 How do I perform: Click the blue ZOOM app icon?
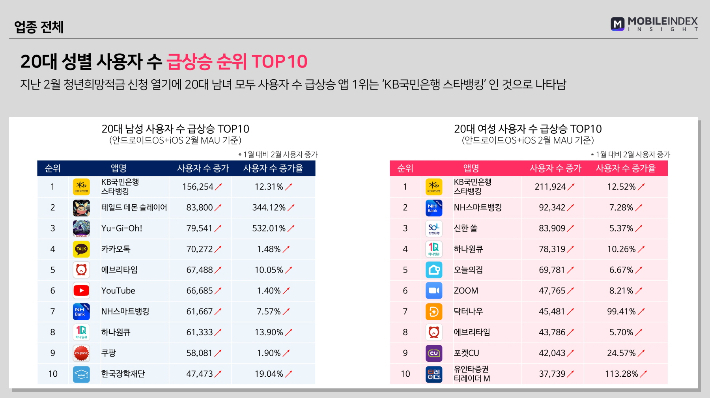point(434,291)
